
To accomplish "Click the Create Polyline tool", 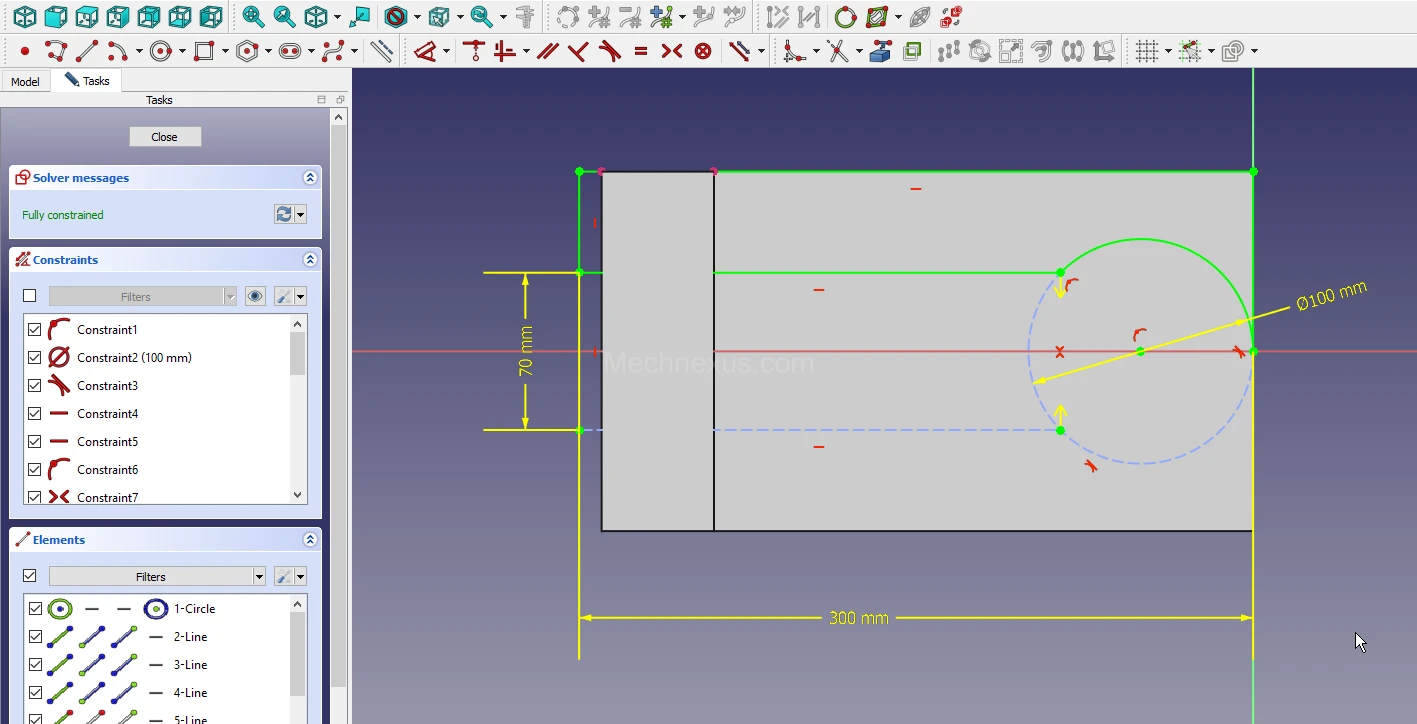I will pos(55,51).
